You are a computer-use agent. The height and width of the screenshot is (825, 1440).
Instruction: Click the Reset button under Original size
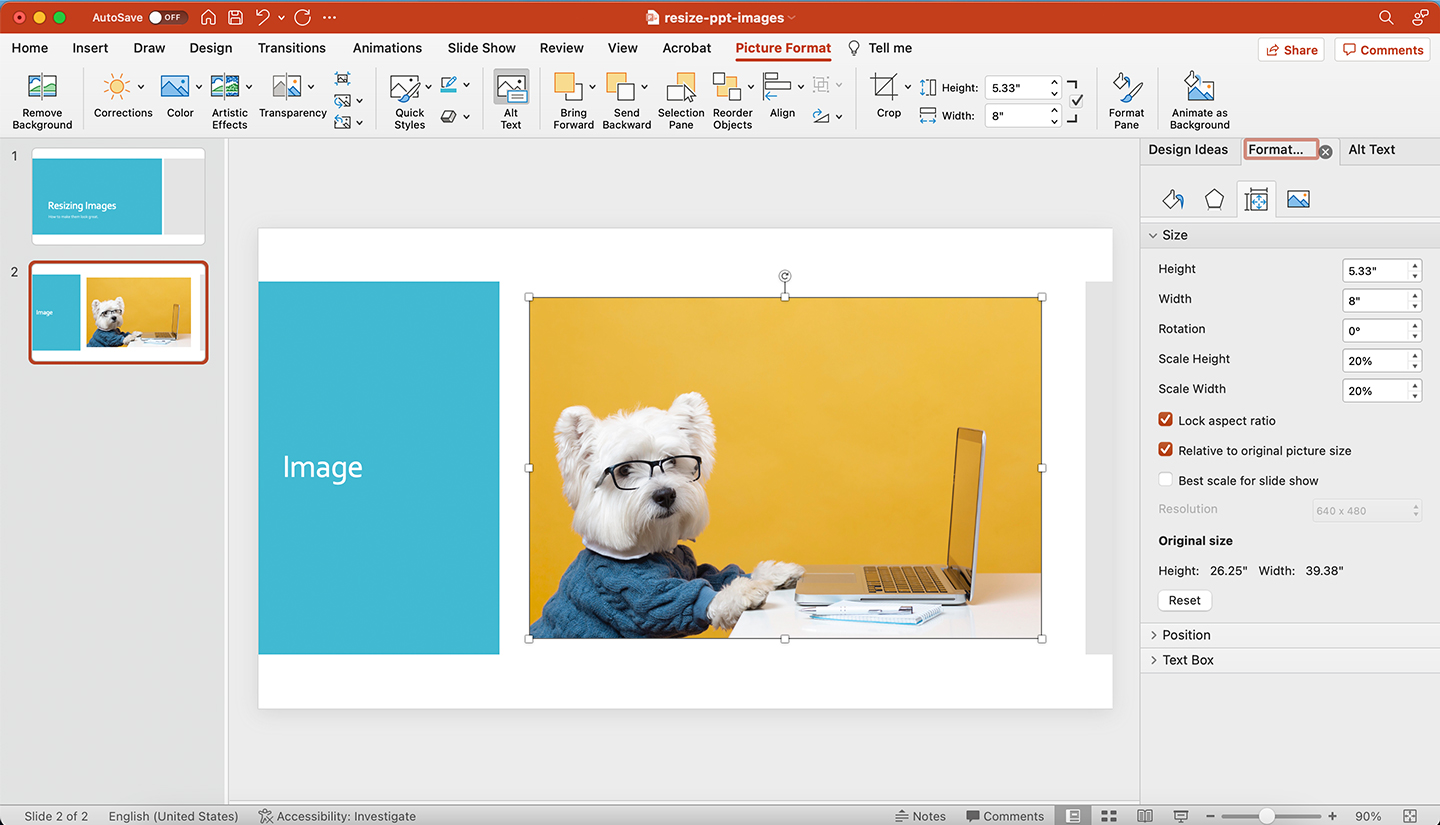(1184, 600)
